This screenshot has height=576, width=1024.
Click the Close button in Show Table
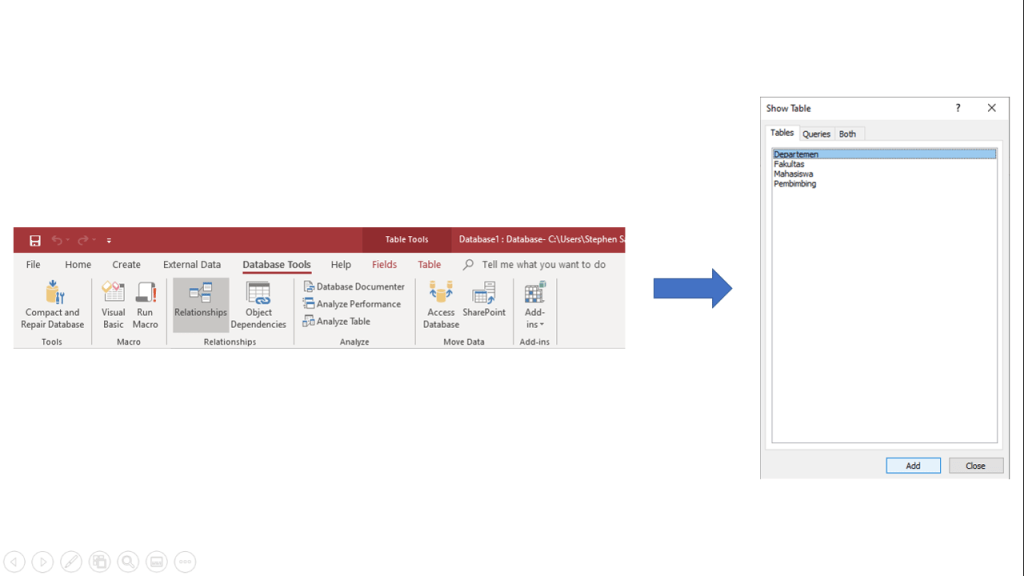point(975,466)
